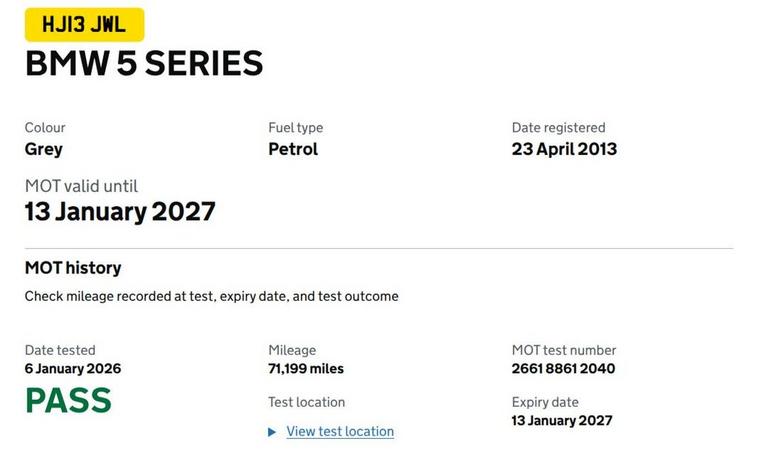The width and height of the screenshot is (759, 458).
Task: Select the BMW 5 SERIES heading
Action: click(x=144, y=64)
